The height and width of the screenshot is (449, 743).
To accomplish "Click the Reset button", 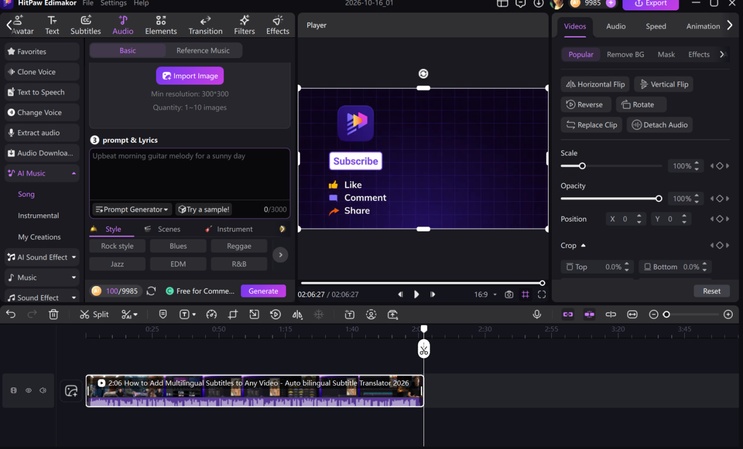I will pos(711,291).
